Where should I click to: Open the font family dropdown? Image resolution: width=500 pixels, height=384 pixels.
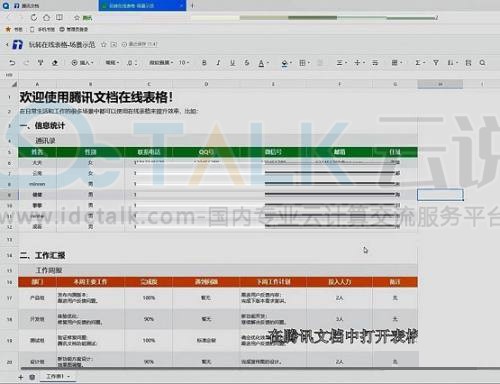click(x=161, y=63)
